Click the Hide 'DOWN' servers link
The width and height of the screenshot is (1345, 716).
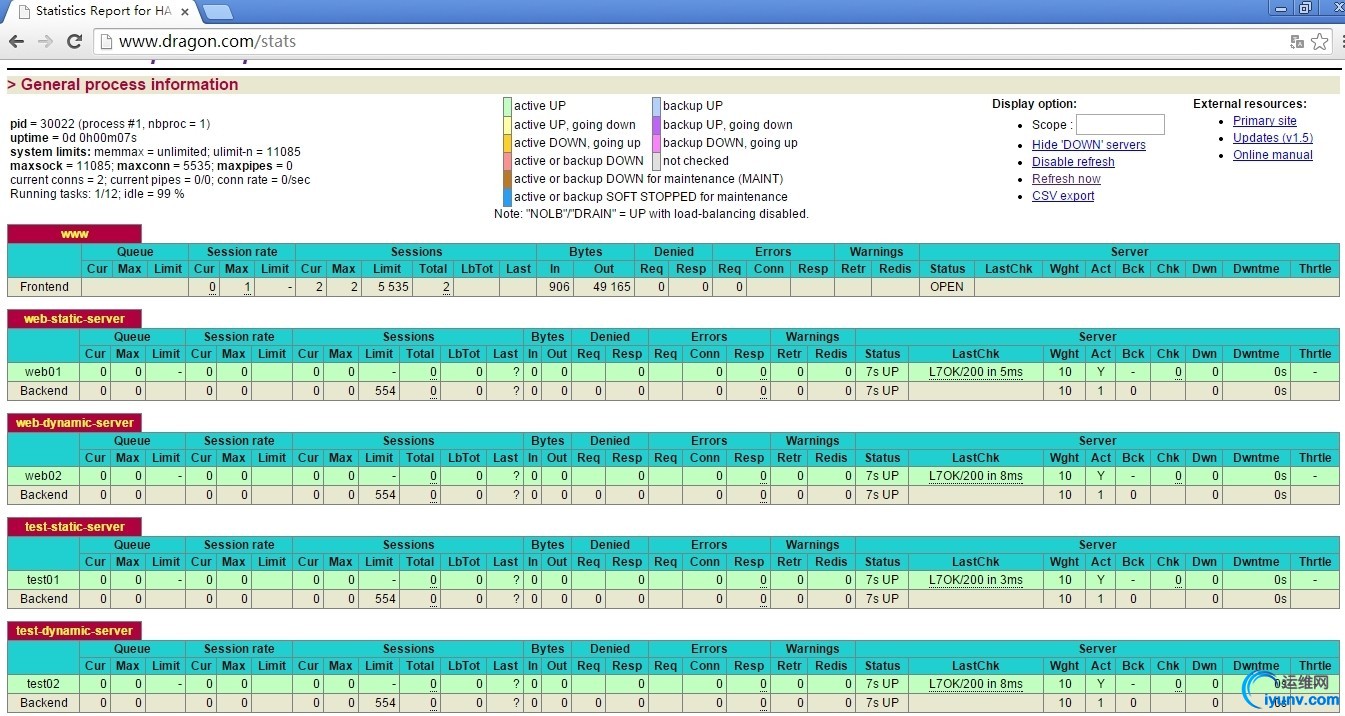click(1088, 145)
